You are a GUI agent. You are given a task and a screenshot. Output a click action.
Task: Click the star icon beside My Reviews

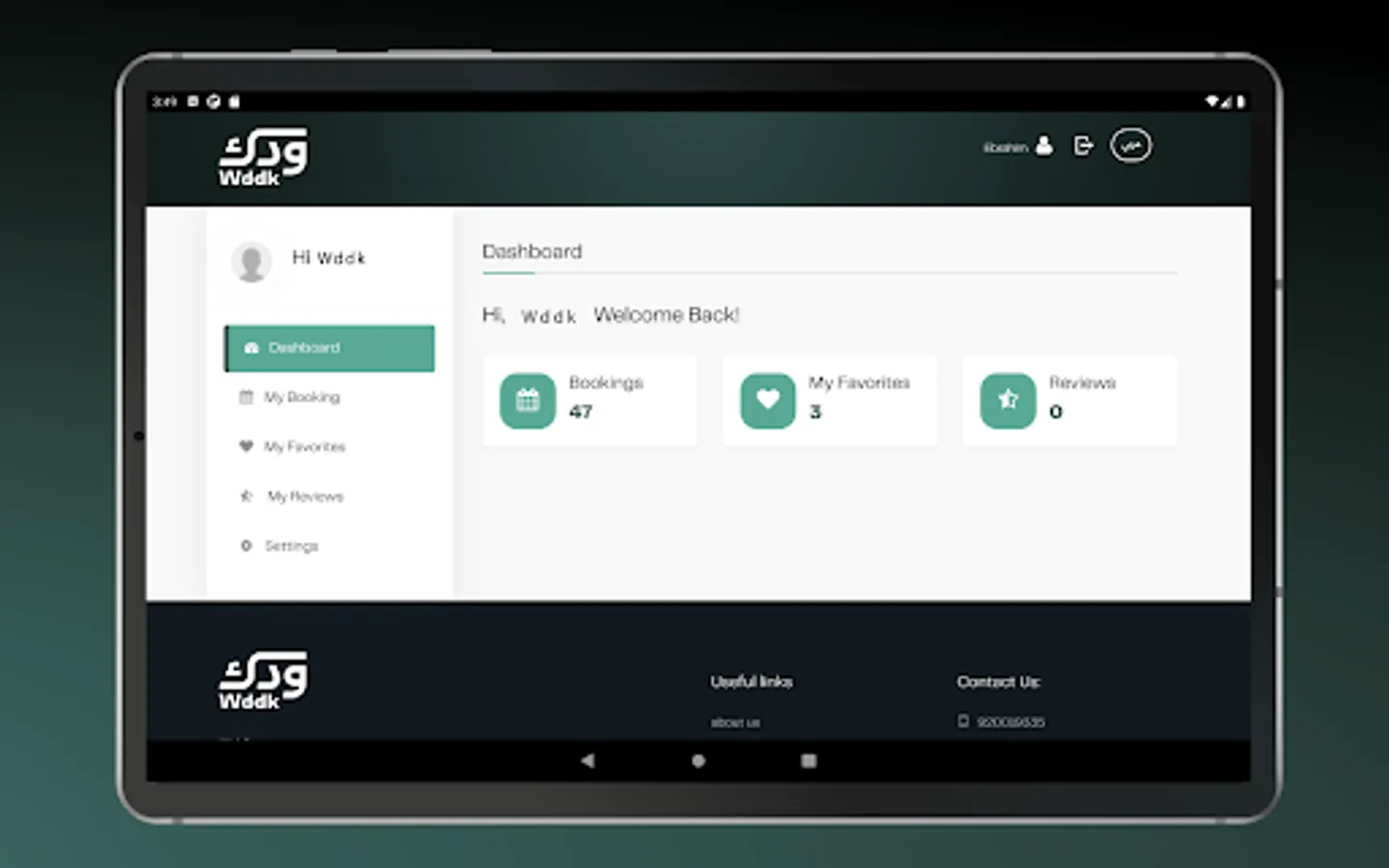point(246,497)
